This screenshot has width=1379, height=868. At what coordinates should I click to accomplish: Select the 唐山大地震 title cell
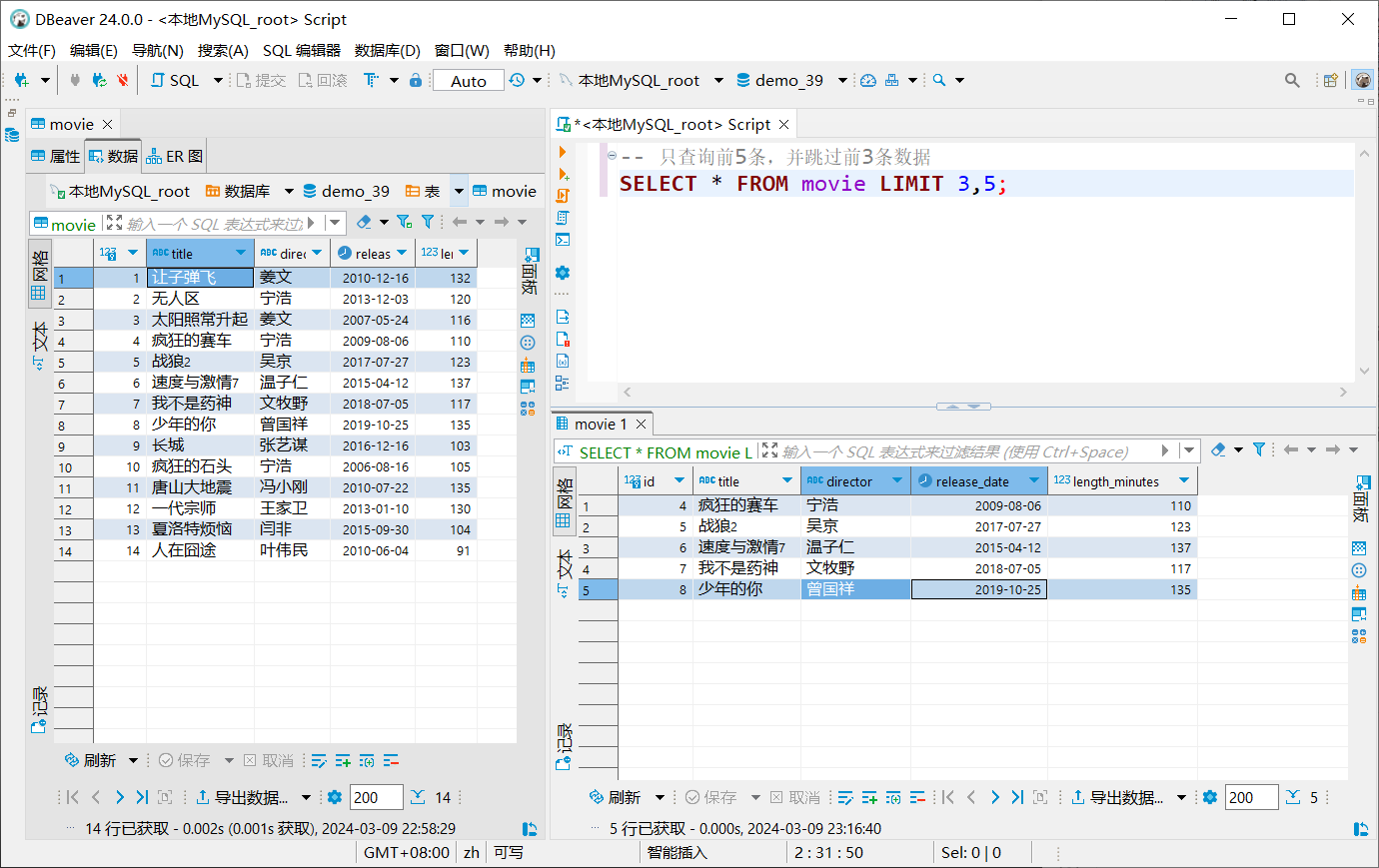point(200,487)
